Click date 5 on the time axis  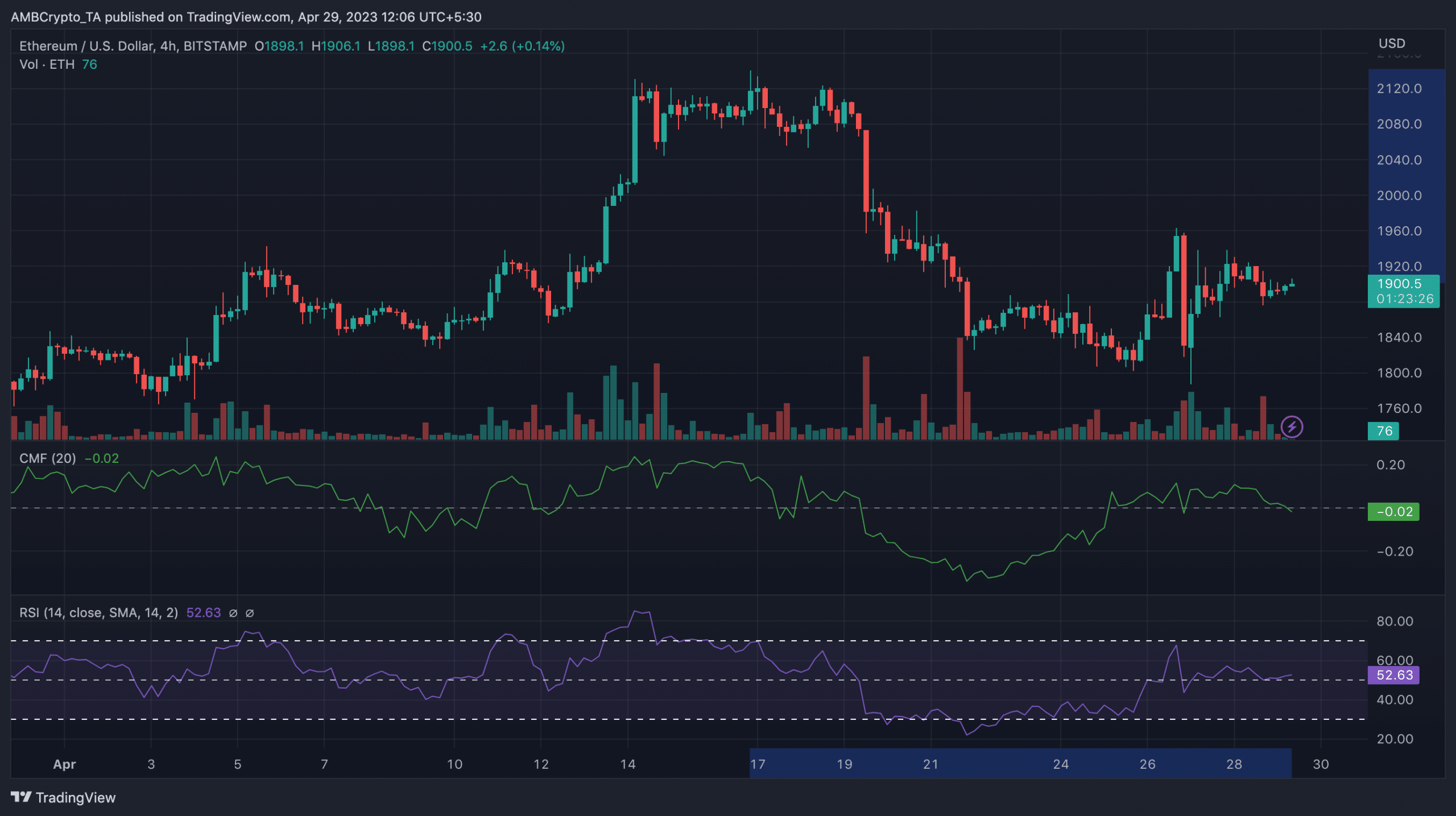[238, 764]
